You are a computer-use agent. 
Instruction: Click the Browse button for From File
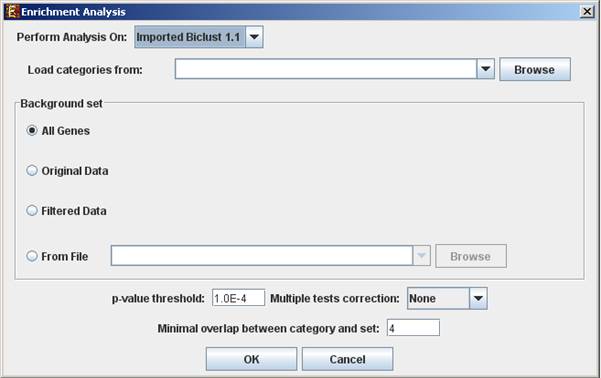pyautogui.click(x=471, y=256)
